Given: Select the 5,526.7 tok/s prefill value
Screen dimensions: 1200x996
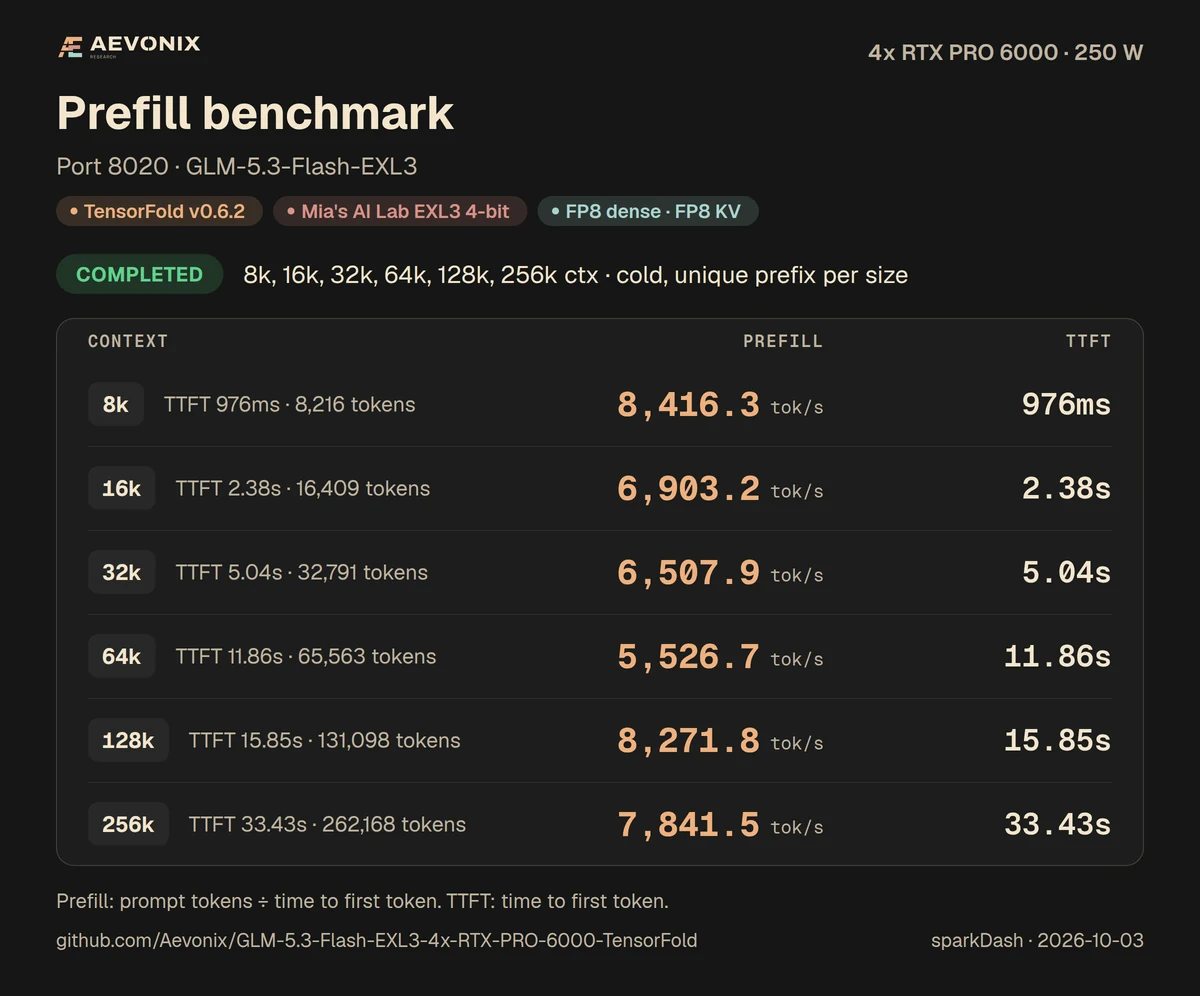Looking at the screenshot, I should tap(720, 657).
